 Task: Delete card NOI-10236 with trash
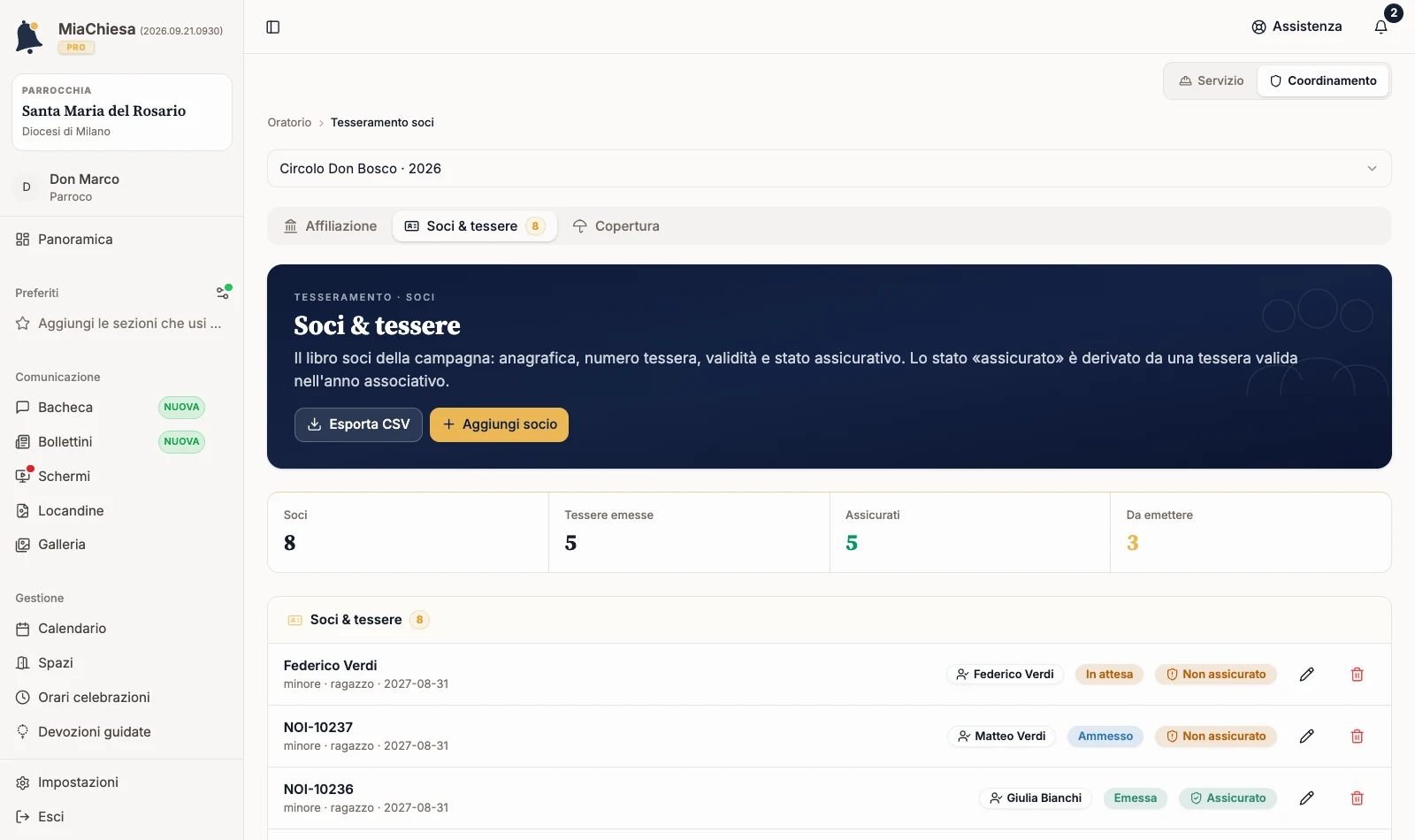[1358, 798]
